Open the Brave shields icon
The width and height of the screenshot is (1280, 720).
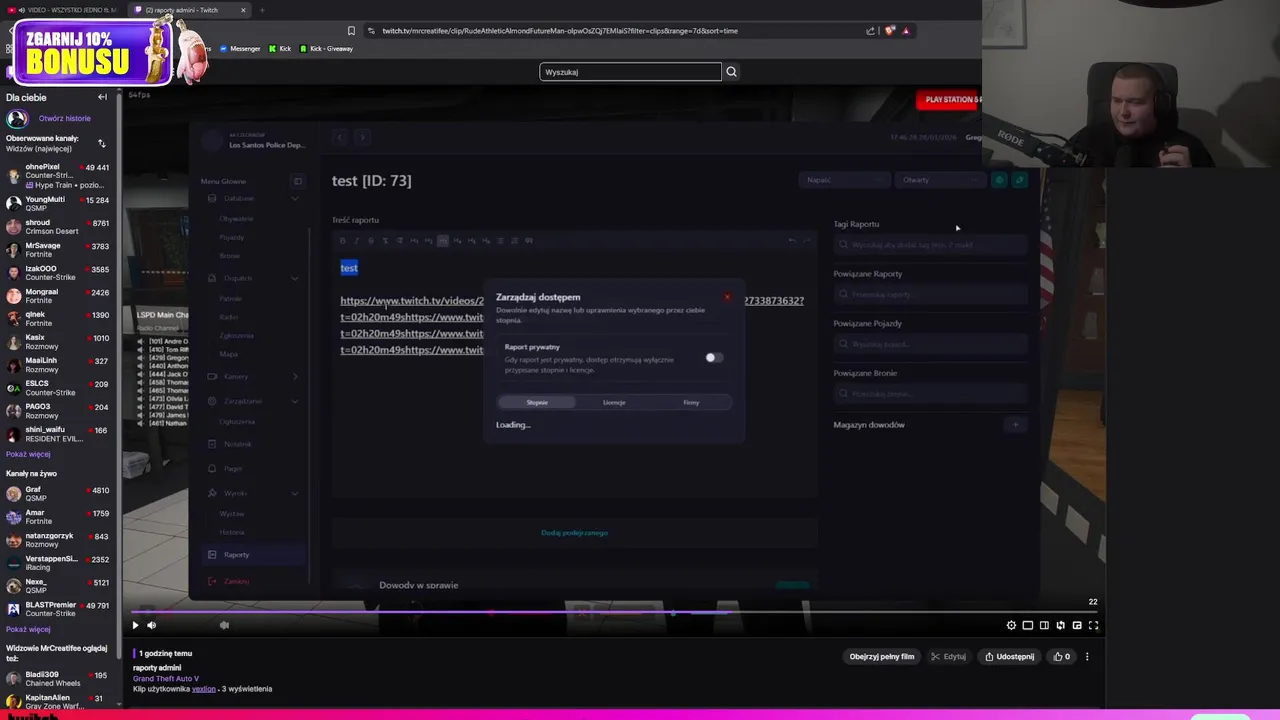[x=889, y=31]
